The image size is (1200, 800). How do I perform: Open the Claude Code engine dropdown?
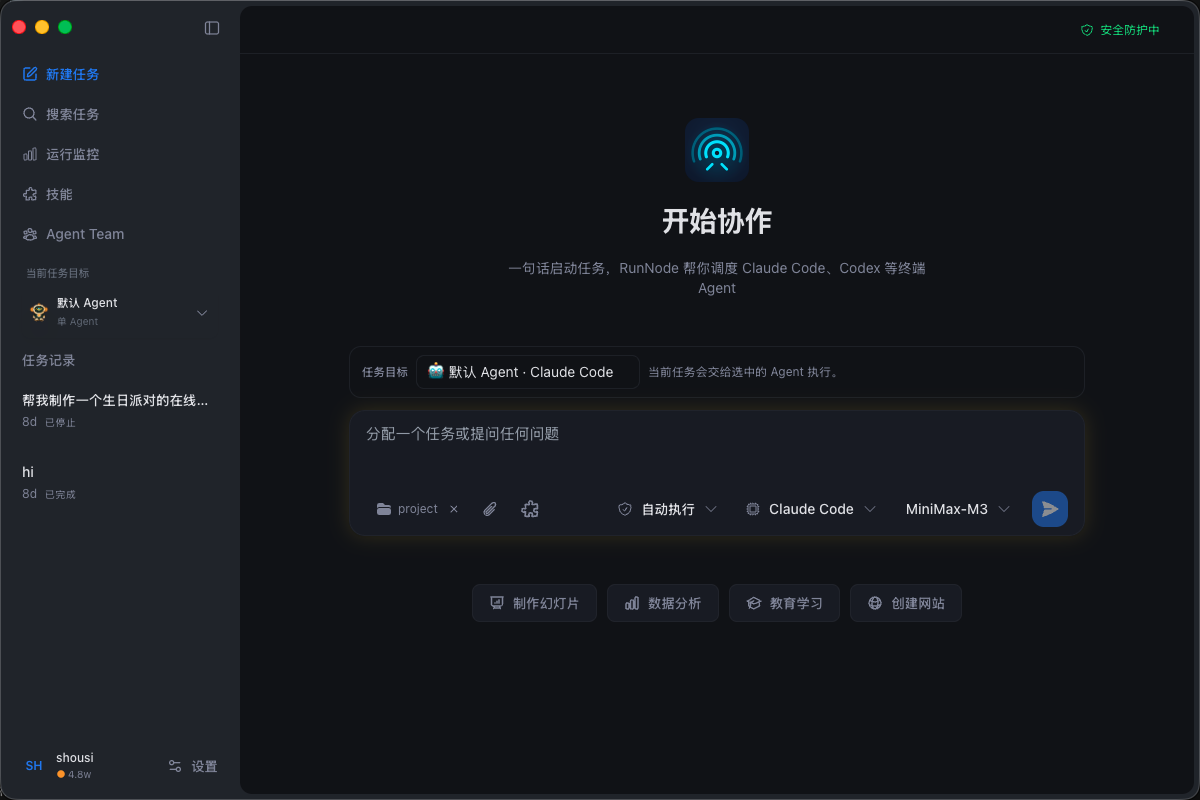pyautogui.click(x=811, y=509)
